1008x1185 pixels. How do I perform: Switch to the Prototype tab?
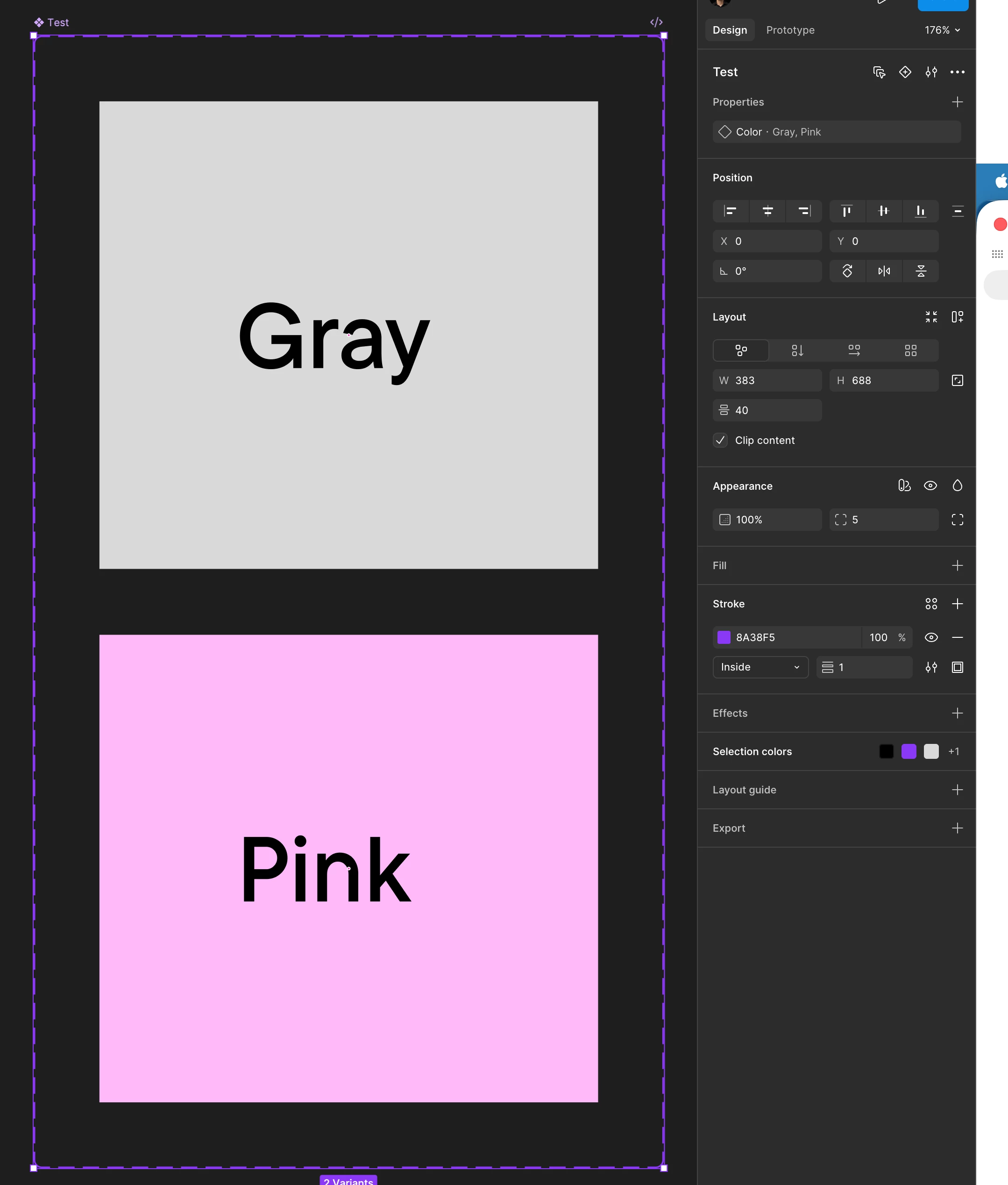tap(790, 30)
